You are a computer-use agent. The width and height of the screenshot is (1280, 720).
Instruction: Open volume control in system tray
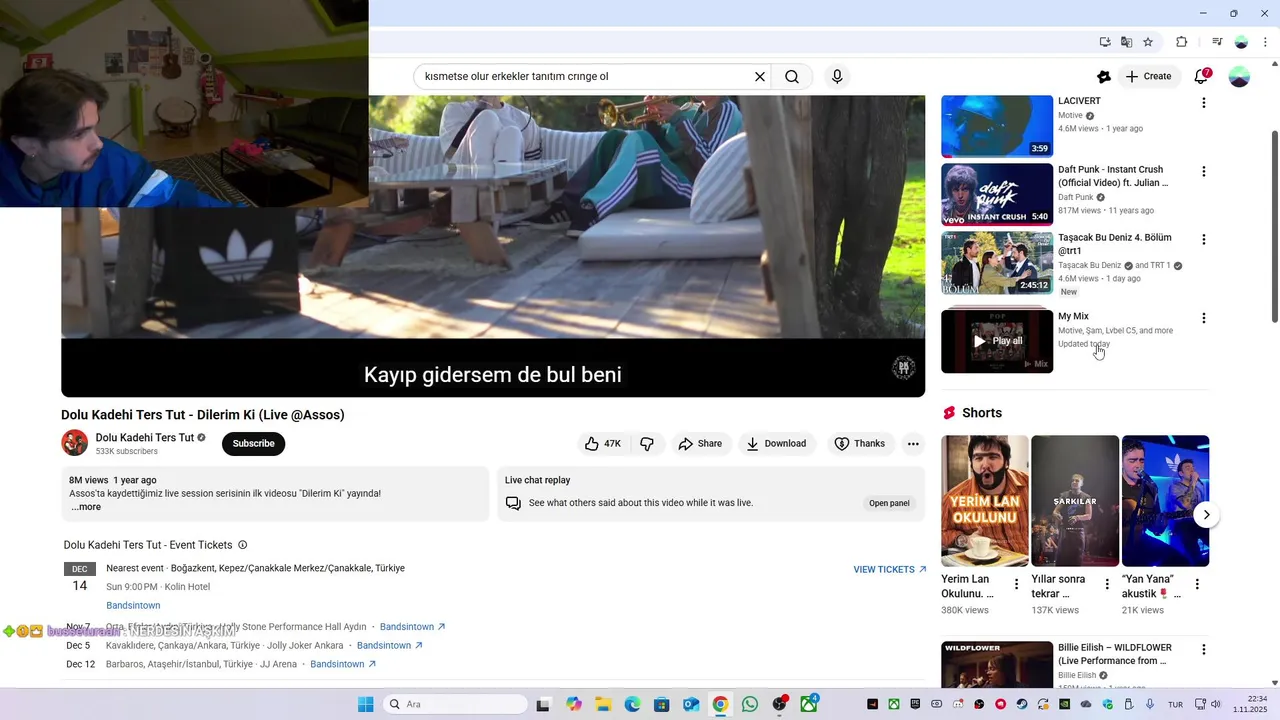click(1216, 704)
